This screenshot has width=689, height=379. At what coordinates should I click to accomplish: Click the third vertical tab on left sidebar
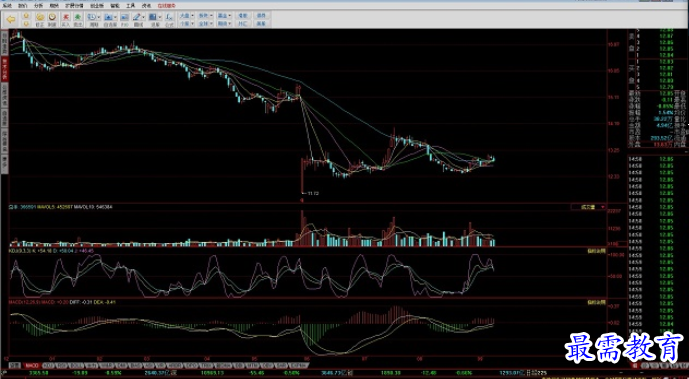[5, 95]
